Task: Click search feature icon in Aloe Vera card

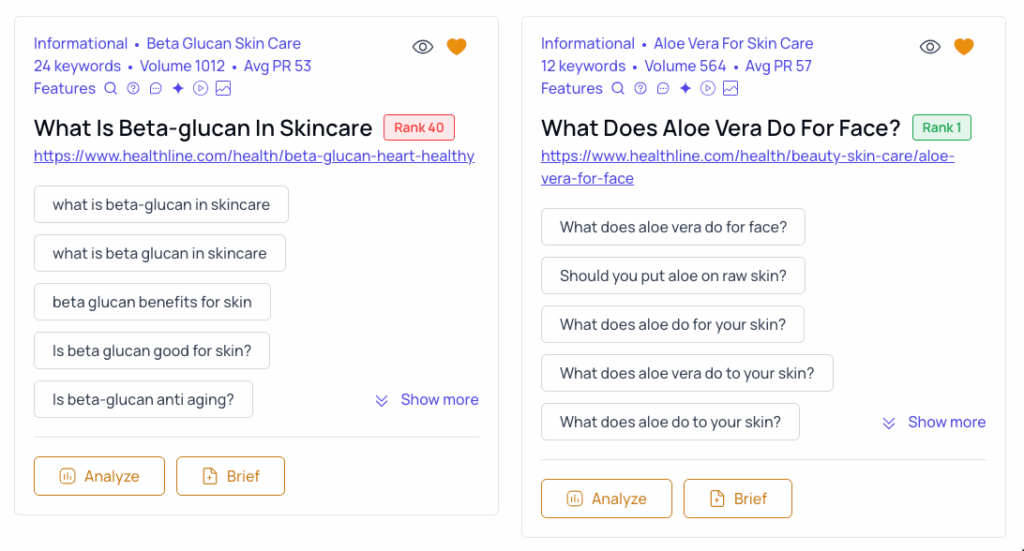Action: [x=618, y=88]
